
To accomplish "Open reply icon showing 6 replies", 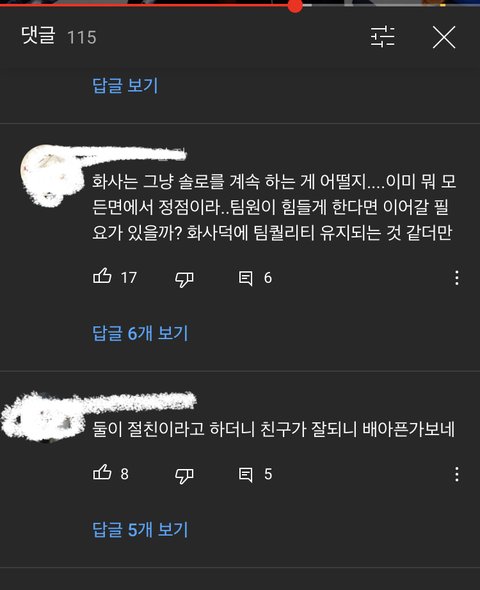I will 246,278.
